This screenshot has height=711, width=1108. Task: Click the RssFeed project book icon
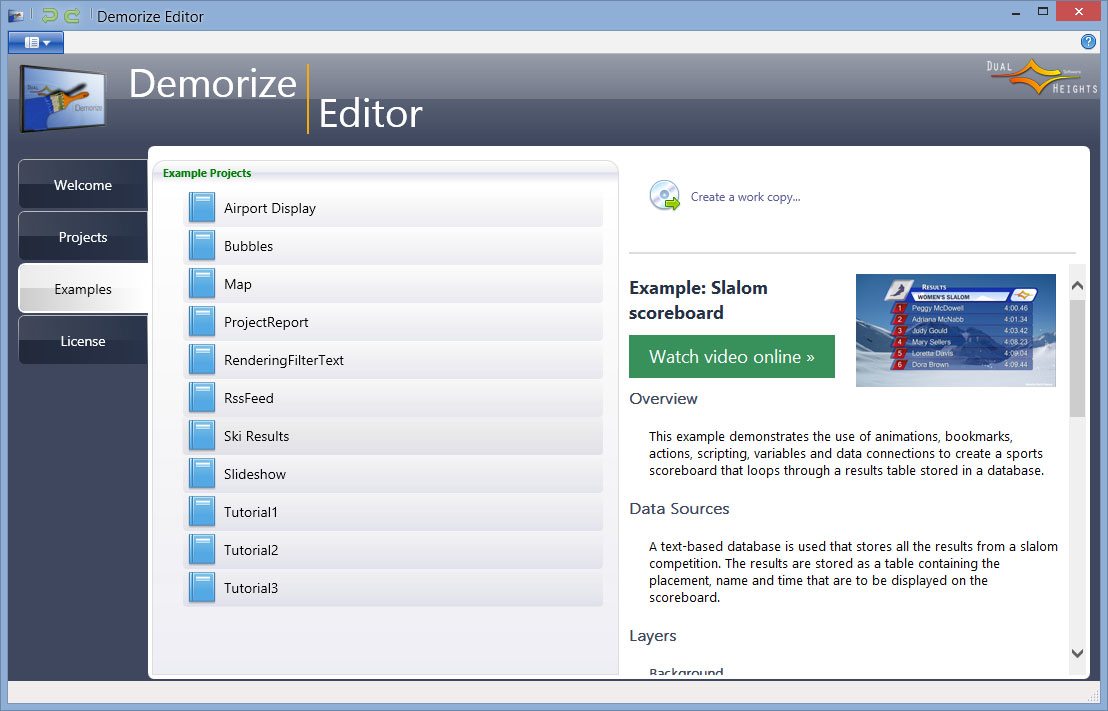tap(202, 398)
